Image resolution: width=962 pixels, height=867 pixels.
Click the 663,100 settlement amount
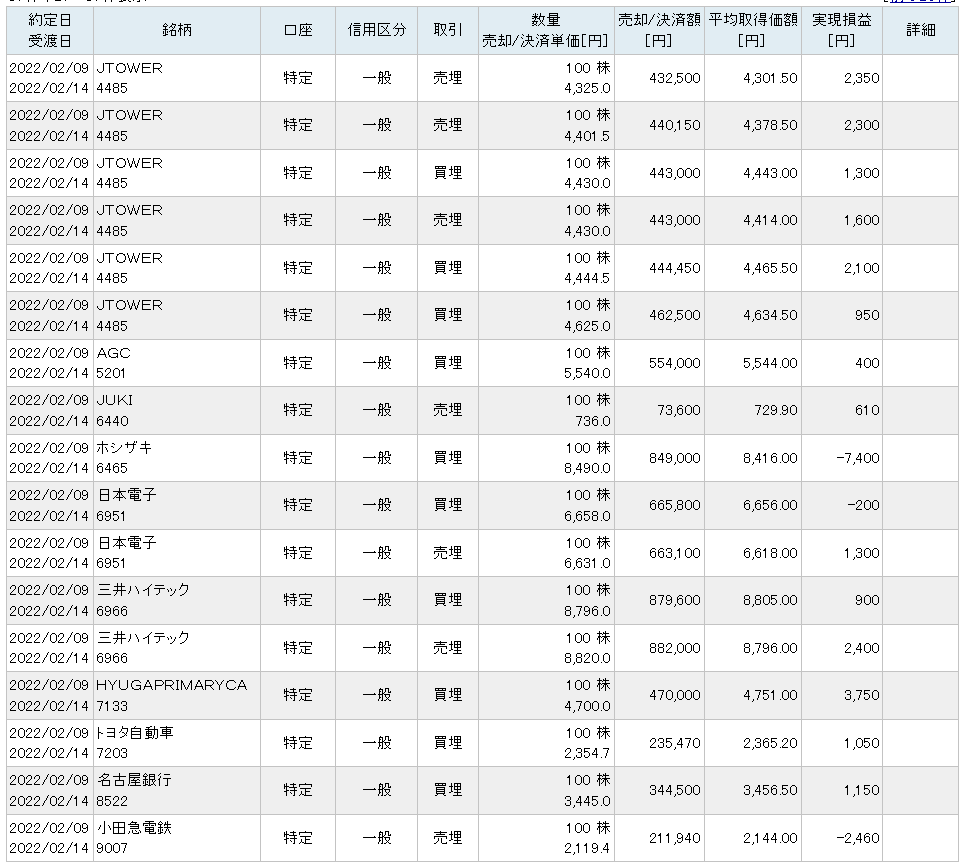674,553
